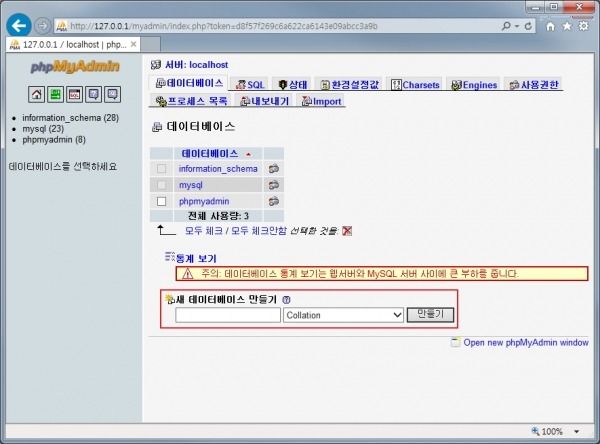600x444 pixels.
Task: Switch to the Import tab
Action: click(x=321, y=101)
